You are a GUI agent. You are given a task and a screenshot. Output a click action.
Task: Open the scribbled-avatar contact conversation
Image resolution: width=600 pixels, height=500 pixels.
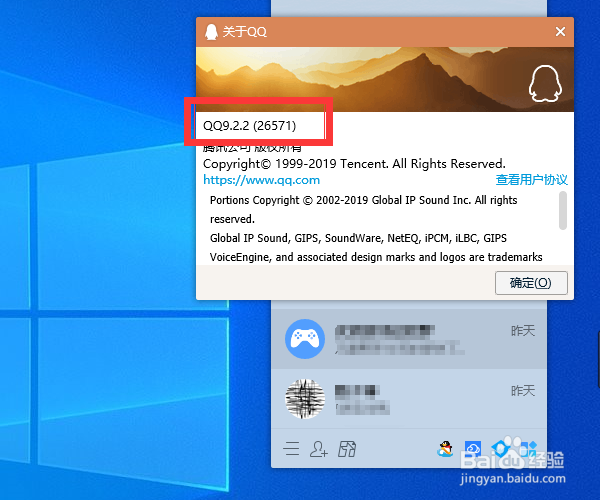pyautogui.click(x=409, y=399)
